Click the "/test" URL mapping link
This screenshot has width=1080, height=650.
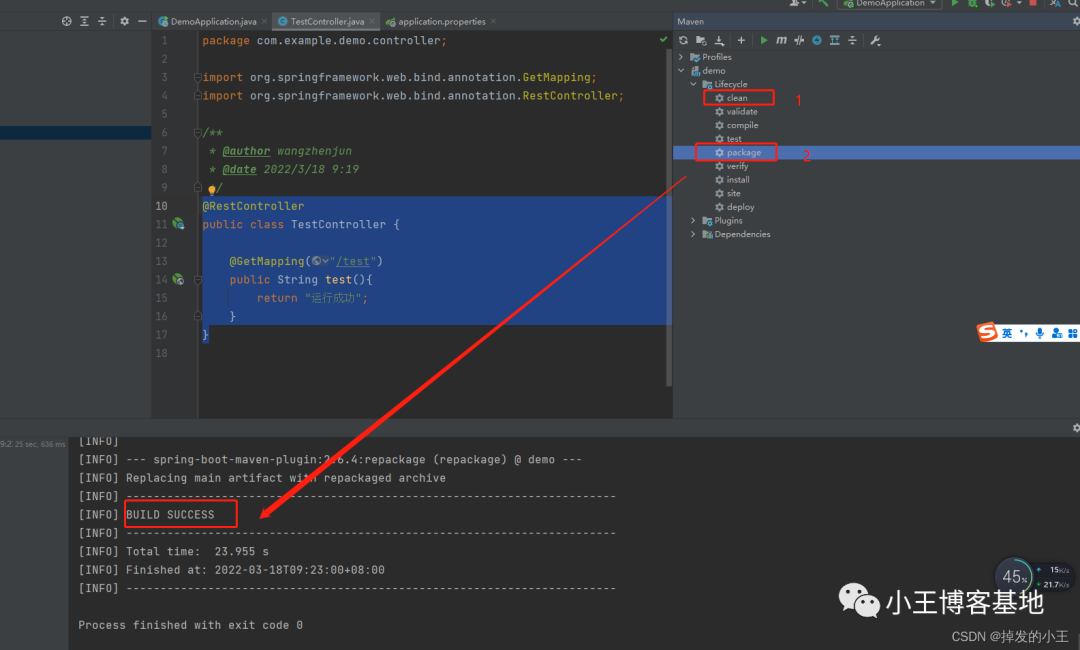[353, 261]
